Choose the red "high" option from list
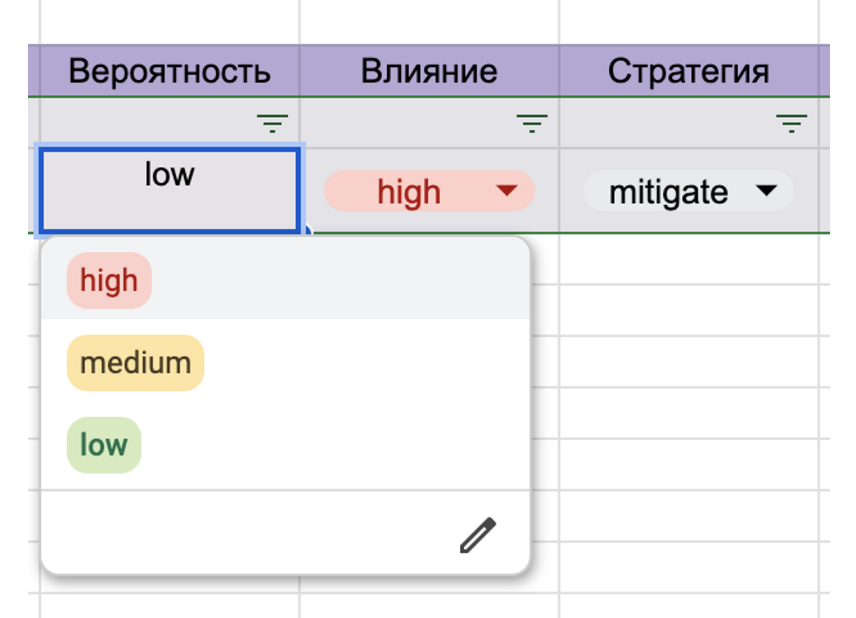 tap(109, 280)
